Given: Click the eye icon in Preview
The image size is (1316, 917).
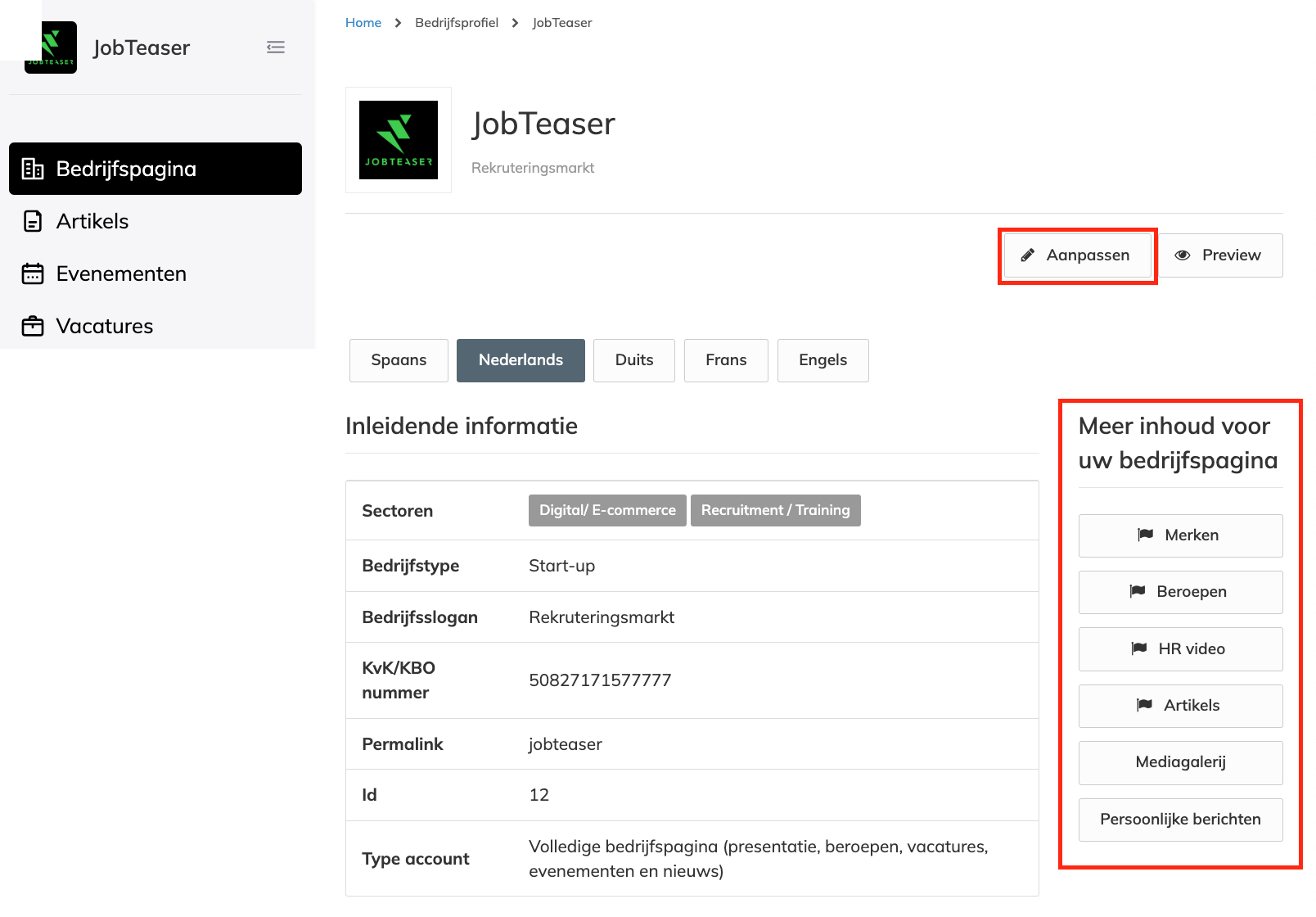Looking at the screenshot, I should click(1183, 255).
